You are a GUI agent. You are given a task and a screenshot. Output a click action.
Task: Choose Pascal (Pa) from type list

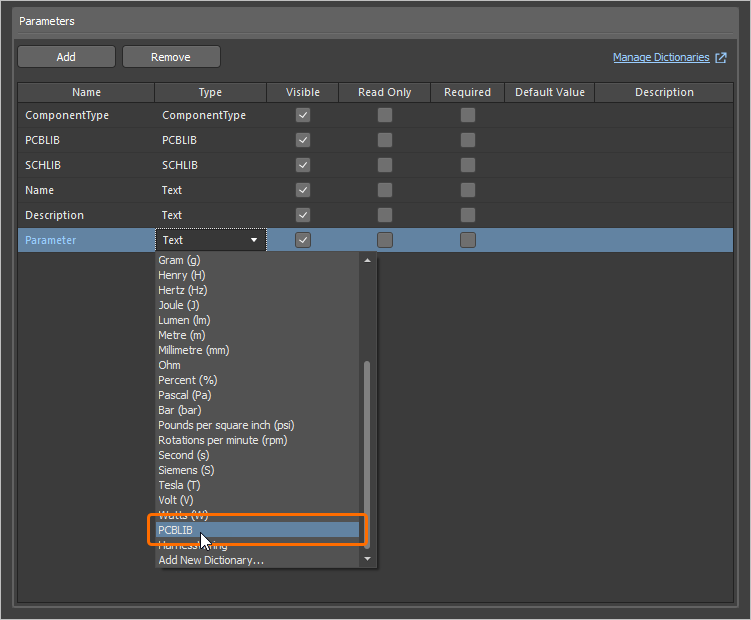click(258, 395)
